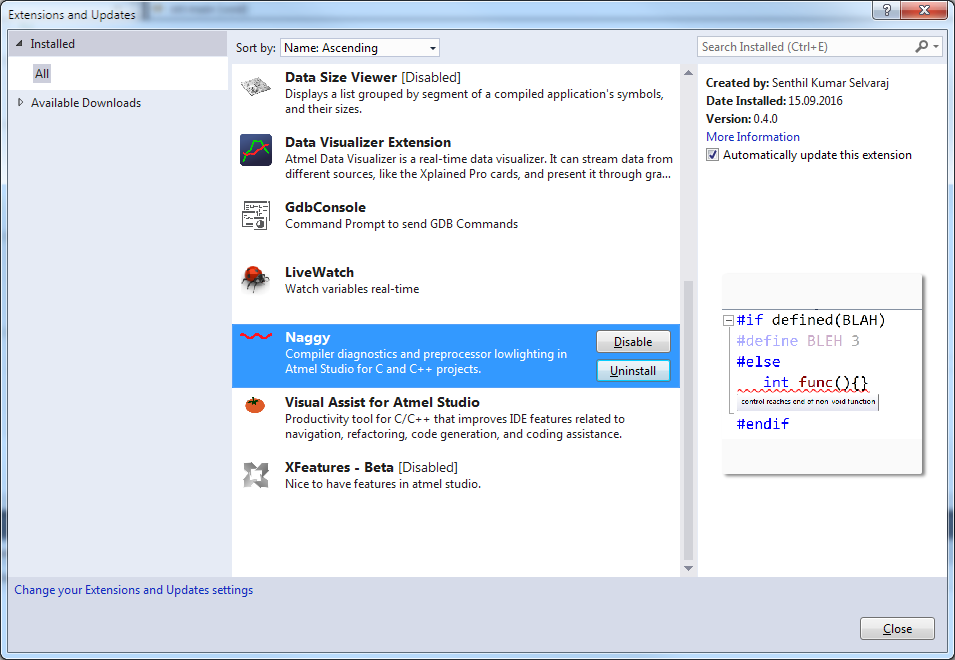This screenshot has width=955, height=660.
Task: Click the search magnifier icon
Action: pyautogui.click(x=922, y=46)
